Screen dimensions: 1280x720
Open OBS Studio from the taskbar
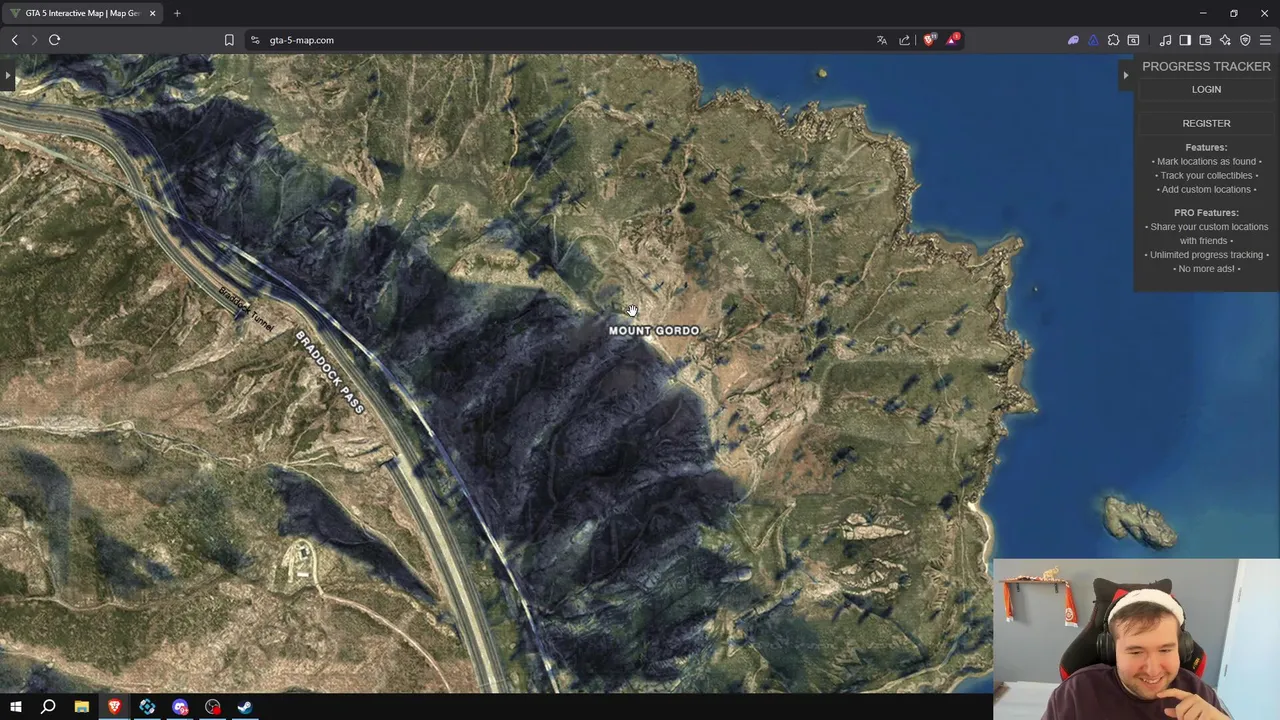point(212,707)
